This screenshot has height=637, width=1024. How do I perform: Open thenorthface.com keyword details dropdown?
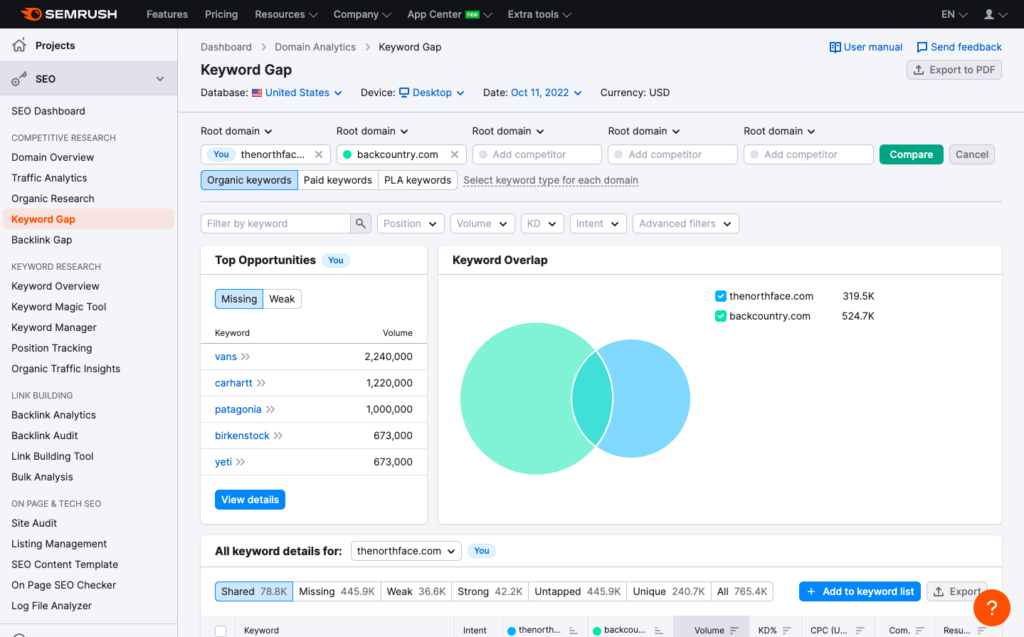(x=406, y=551)
